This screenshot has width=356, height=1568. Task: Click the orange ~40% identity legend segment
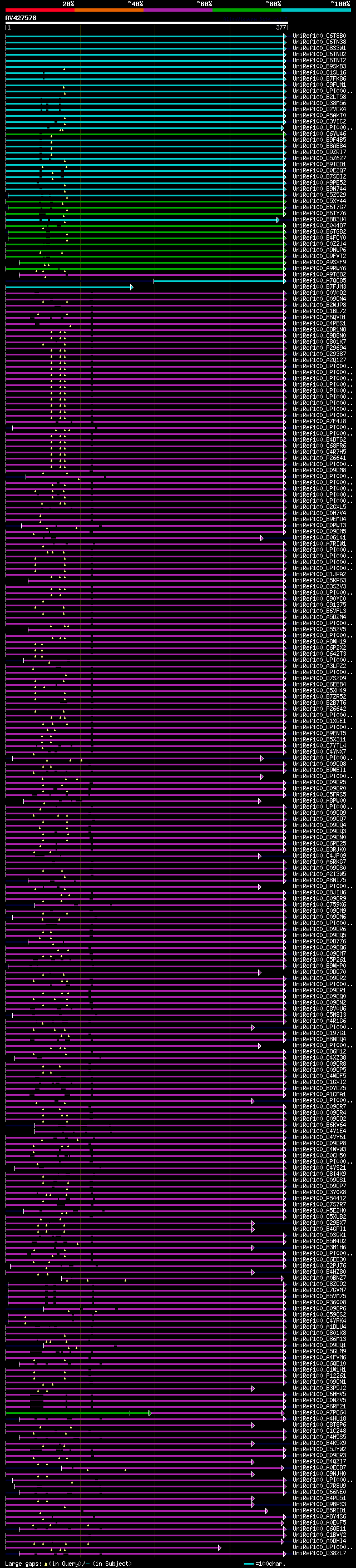[x=108, y=10]
